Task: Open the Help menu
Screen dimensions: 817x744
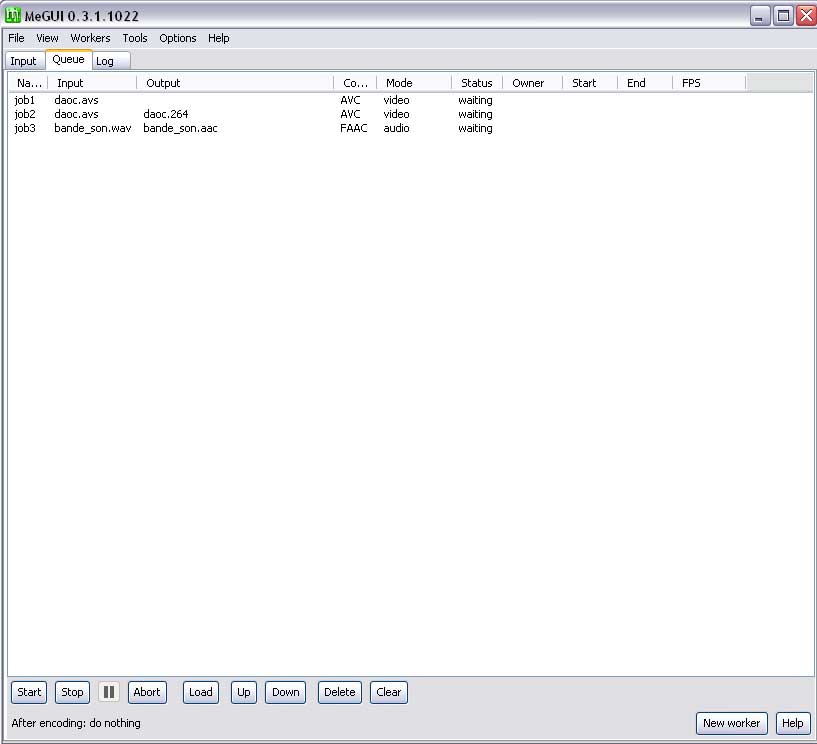Action: click(218, 38)
